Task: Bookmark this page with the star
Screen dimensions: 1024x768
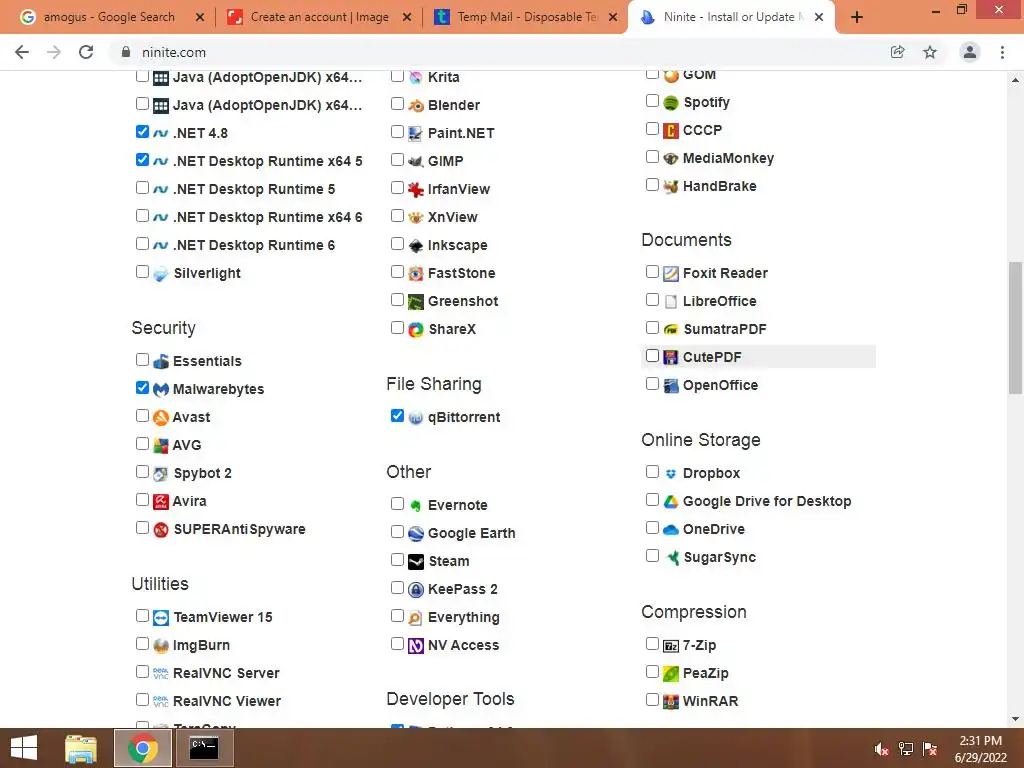Action: [930, 52]
